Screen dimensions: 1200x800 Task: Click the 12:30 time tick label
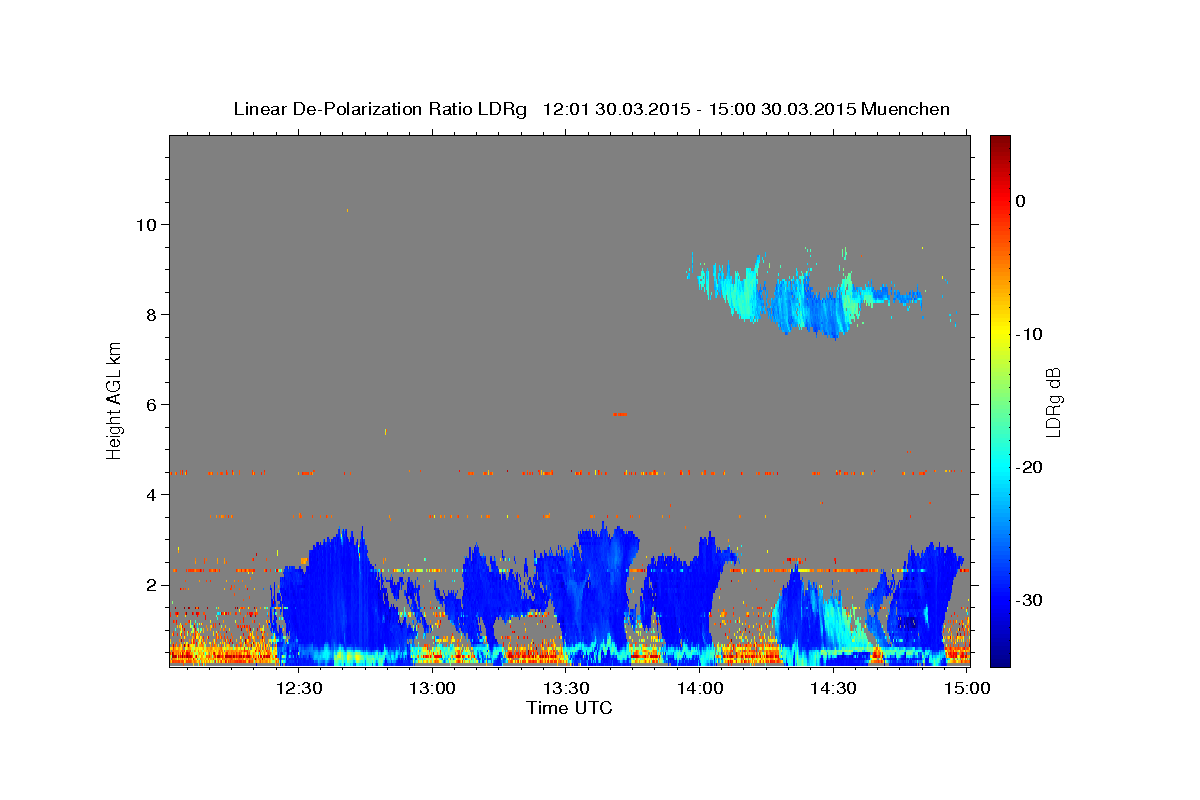point(299,688)
